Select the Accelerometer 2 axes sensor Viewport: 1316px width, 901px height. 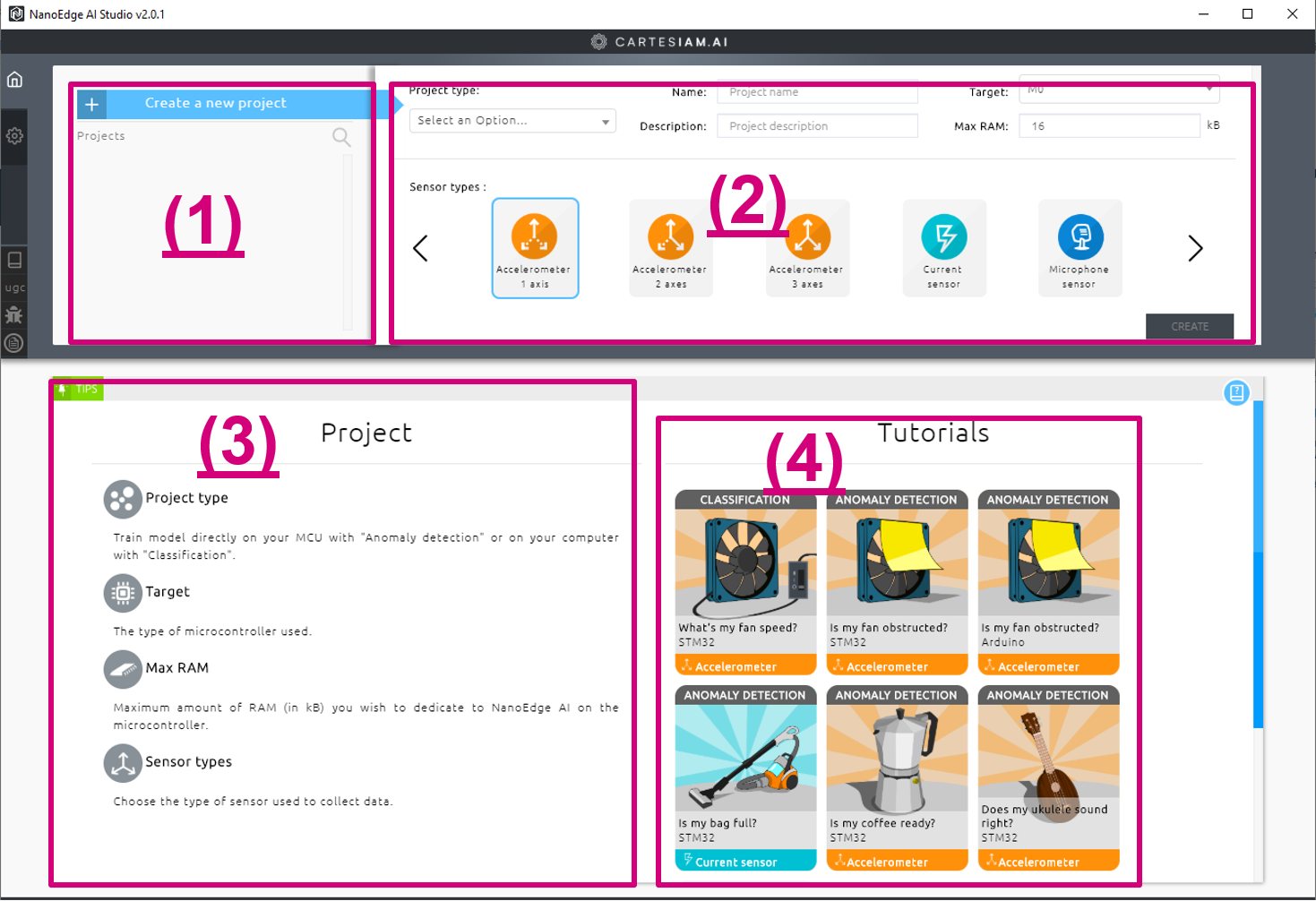[x=671, y=248]
